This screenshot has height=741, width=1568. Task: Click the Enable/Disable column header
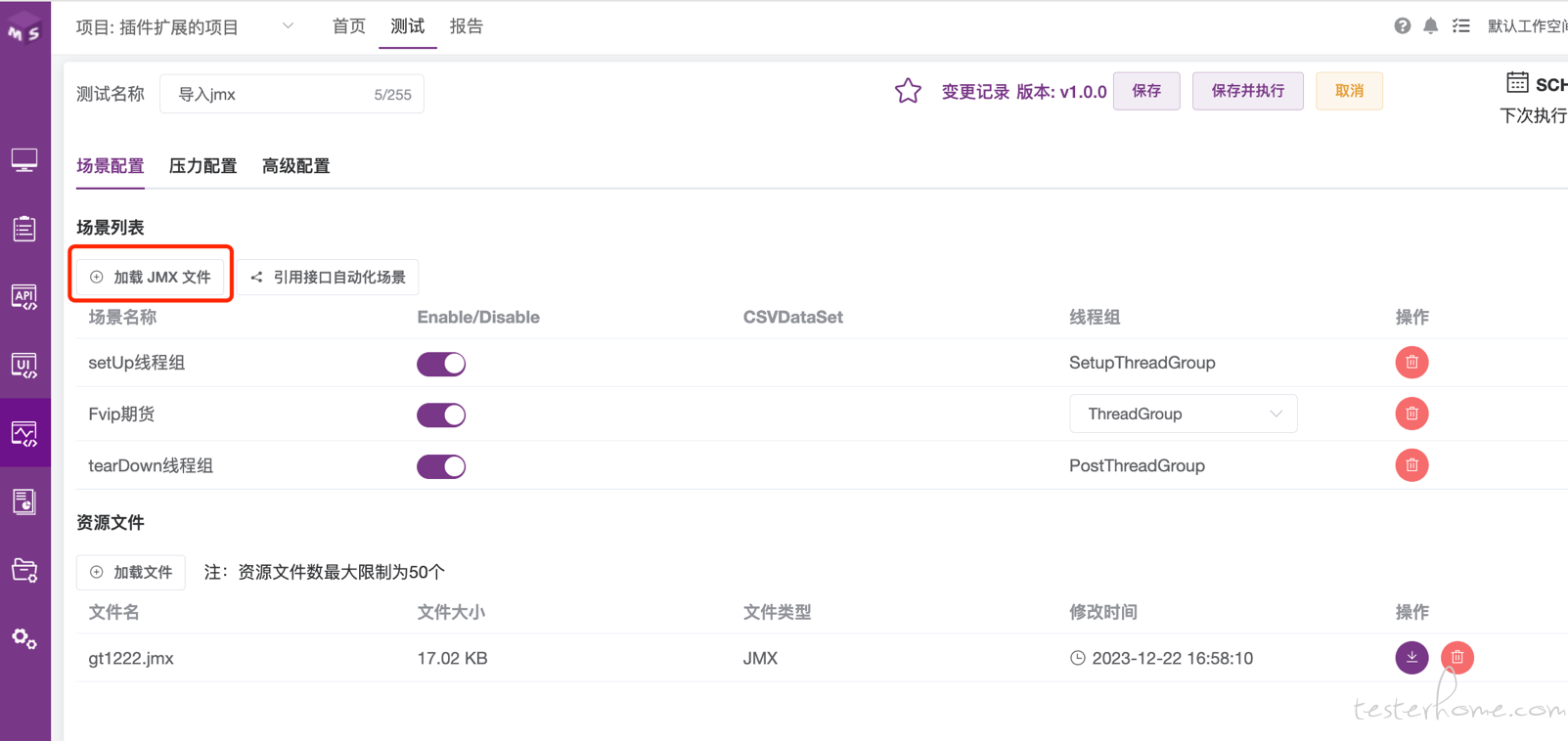click(478, 318)
